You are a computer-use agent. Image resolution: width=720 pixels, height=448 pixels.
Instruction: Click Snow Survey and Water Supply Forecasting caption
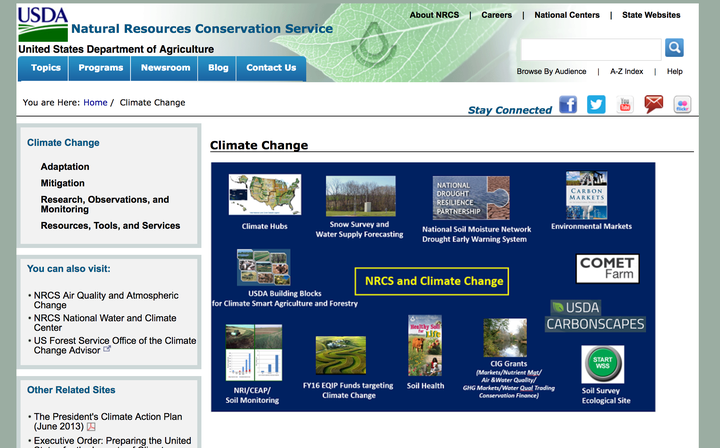click(x=359, y=229)
